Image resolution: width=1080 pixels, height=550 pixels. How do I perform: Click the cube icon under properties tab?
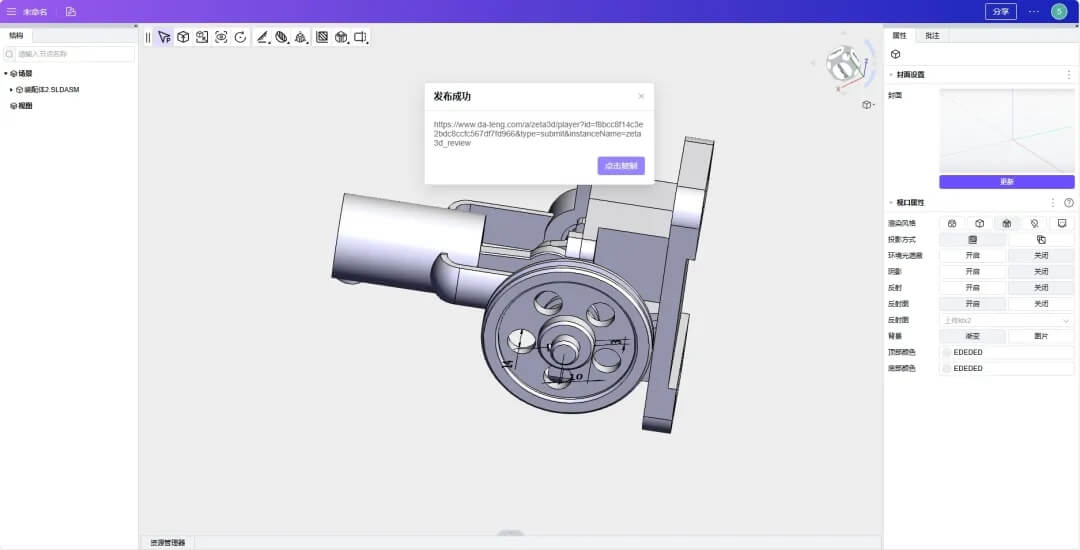(895, 54)
